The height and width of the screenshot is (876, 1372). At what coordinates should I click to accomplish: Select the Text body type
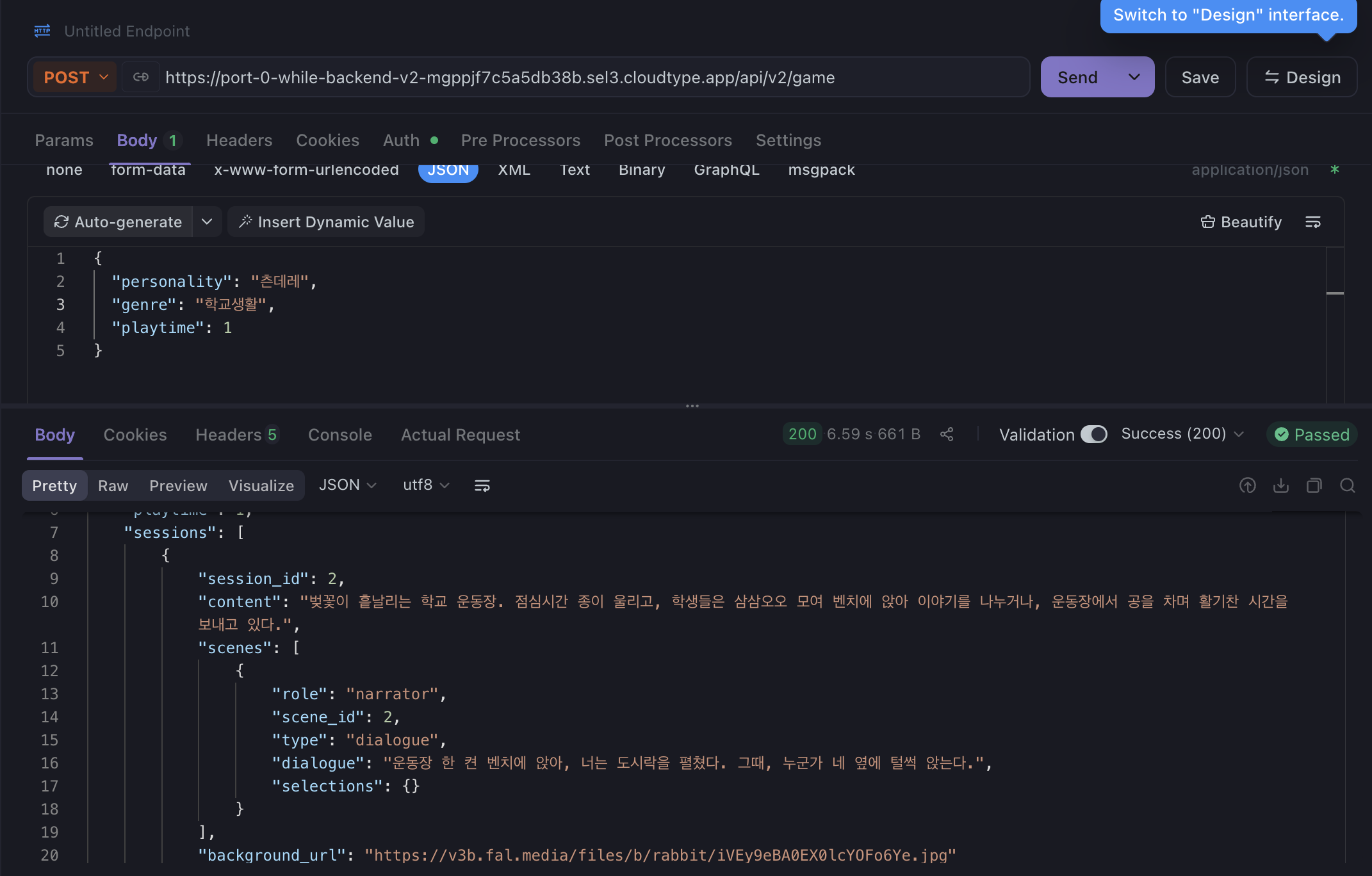[x=575, y=171]
